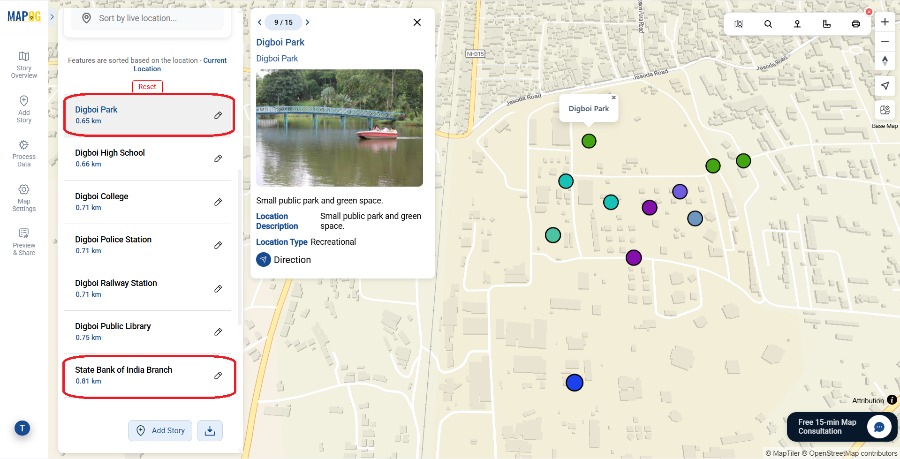Select the place pin tool in the toolbar
Screen dimensions: 900x459
(x=797, y=24)
